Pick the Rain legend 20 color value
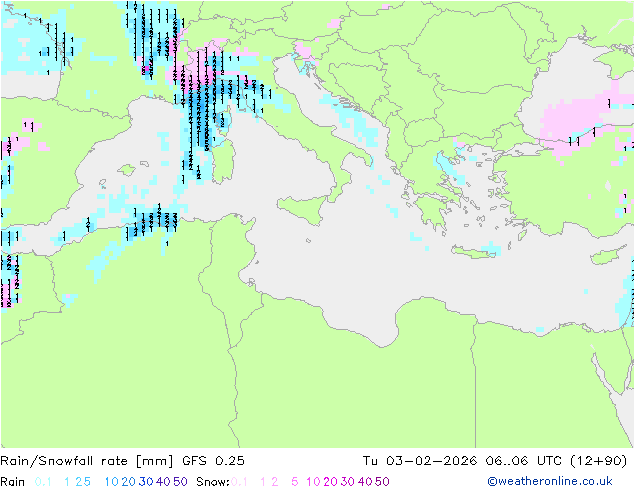Screen dimensions: 634x490 [x=129, y=482]
